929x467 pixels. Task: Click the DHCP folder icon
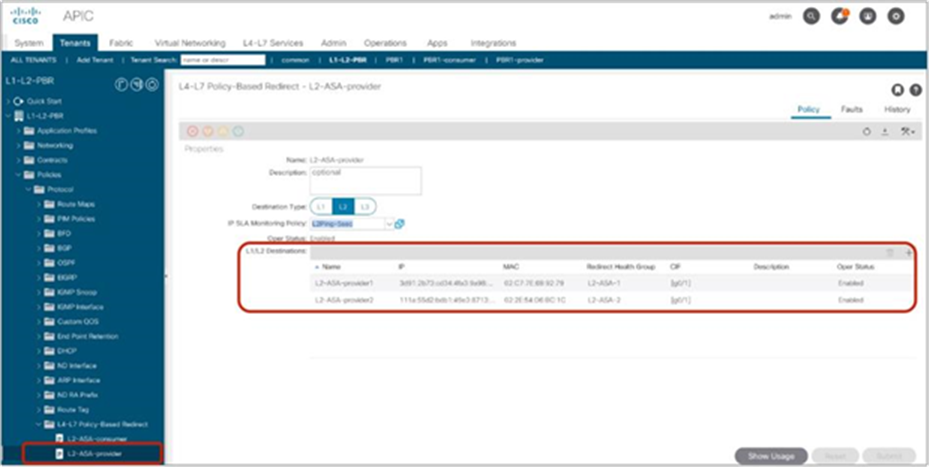coord(50,351)
